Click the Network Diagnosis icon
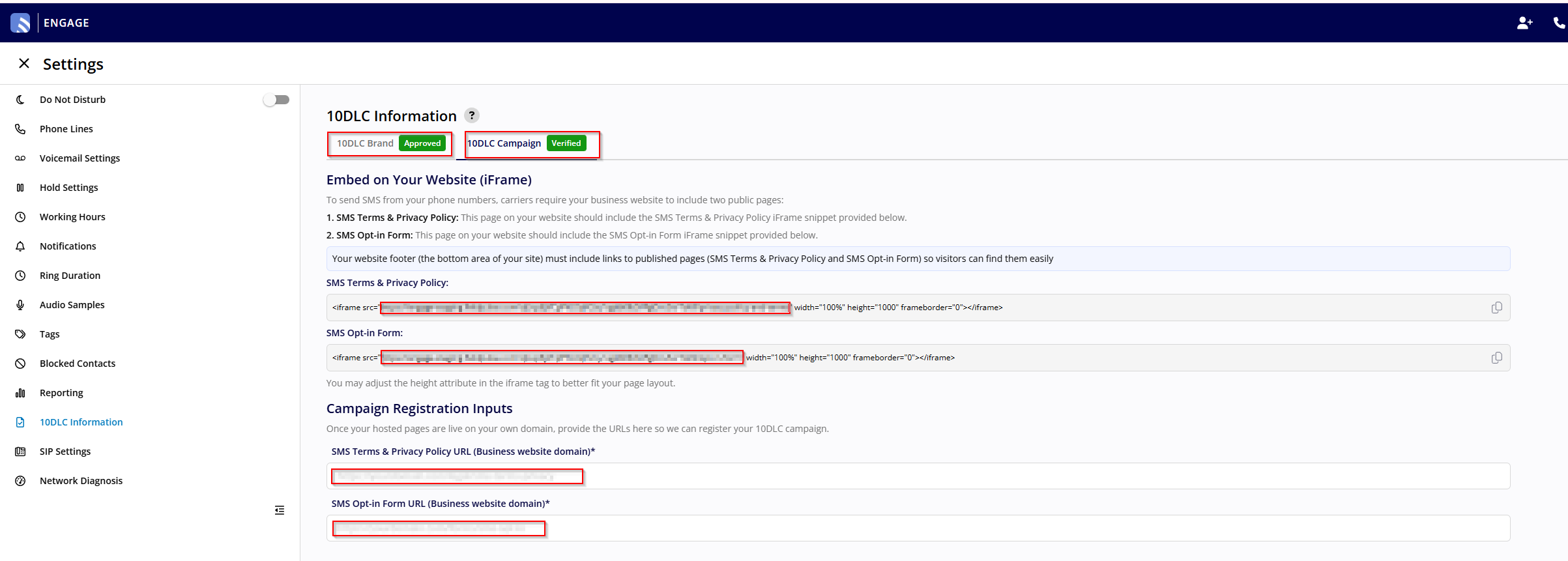Image resolution: width=1568 pixels, height=561 pixels. 20,481
